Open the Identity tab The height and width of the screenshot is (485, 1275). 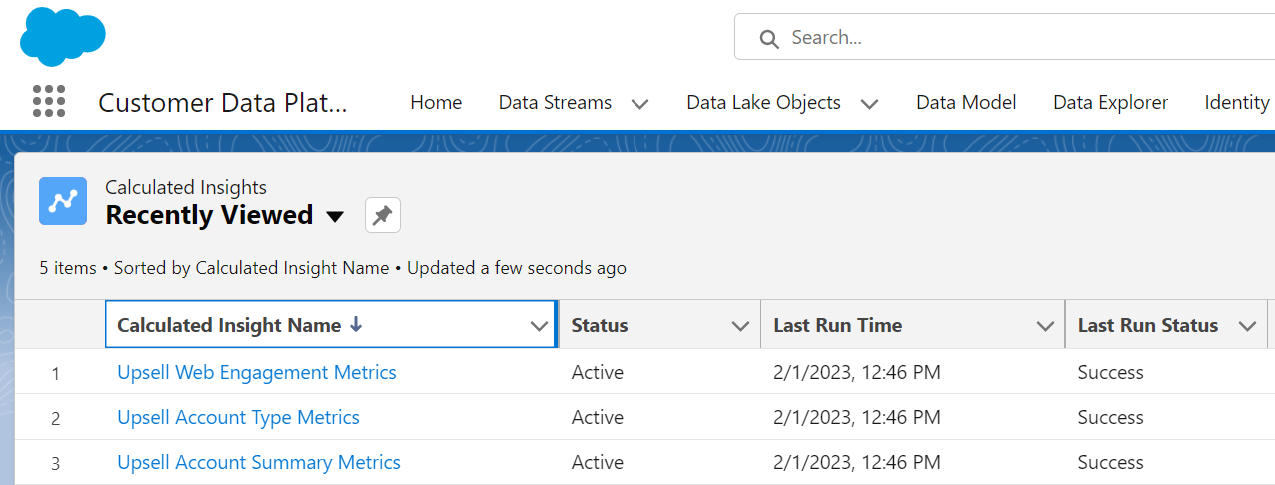coord(1237,102)
